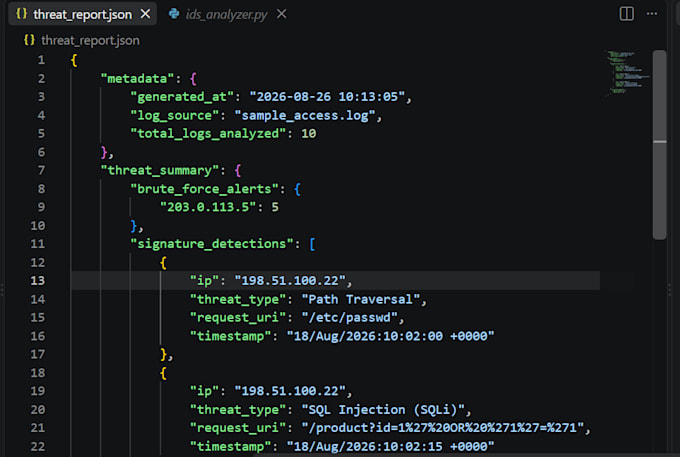Click the "2026-08-26 10:13:05" value
The width and height of the screenshot is (680, 457).
(x=327, y=97)
